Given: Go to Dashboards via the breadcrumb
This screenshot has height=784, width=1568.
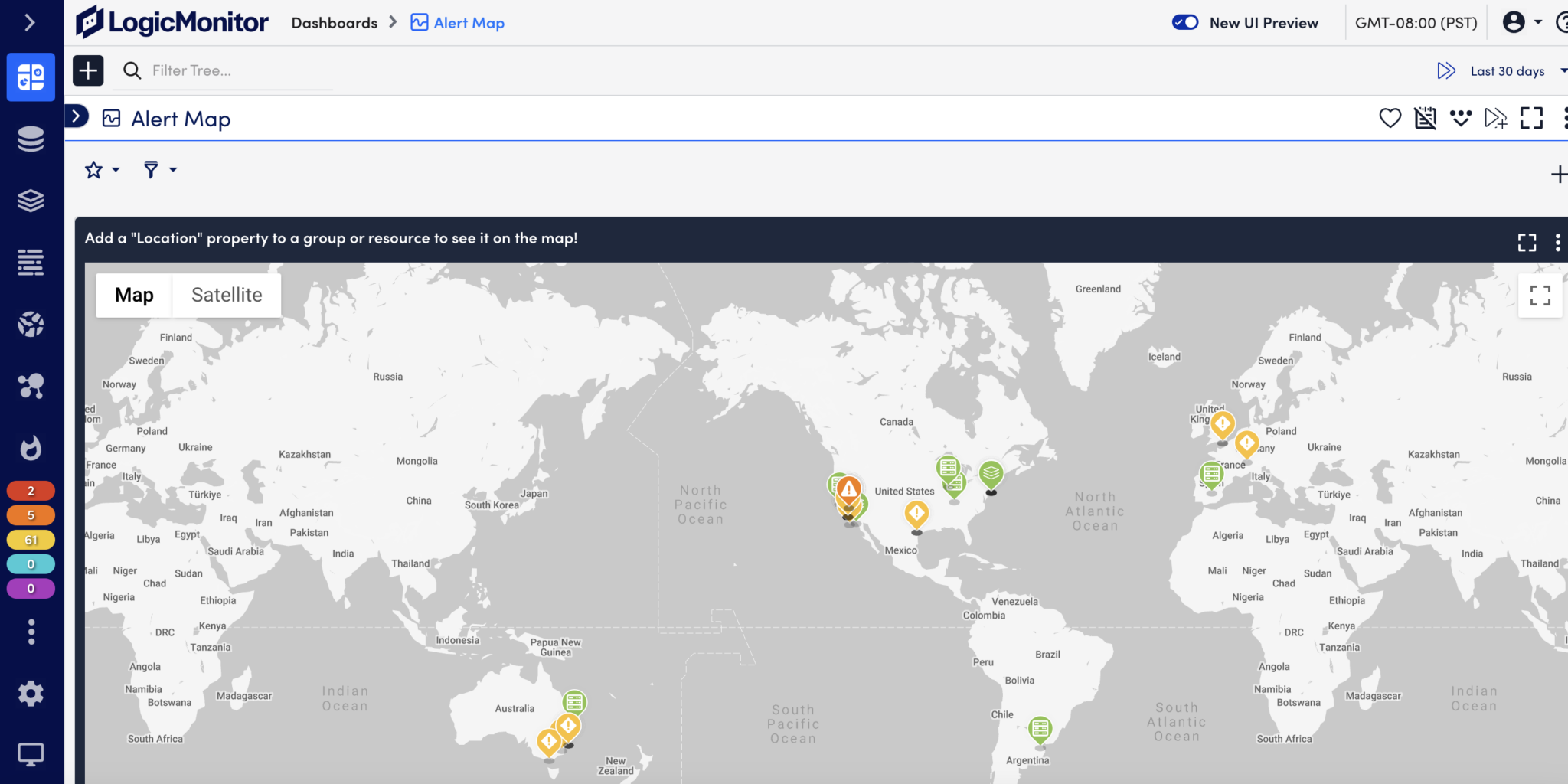Looking at the screenshot, I should coord(335,22).
